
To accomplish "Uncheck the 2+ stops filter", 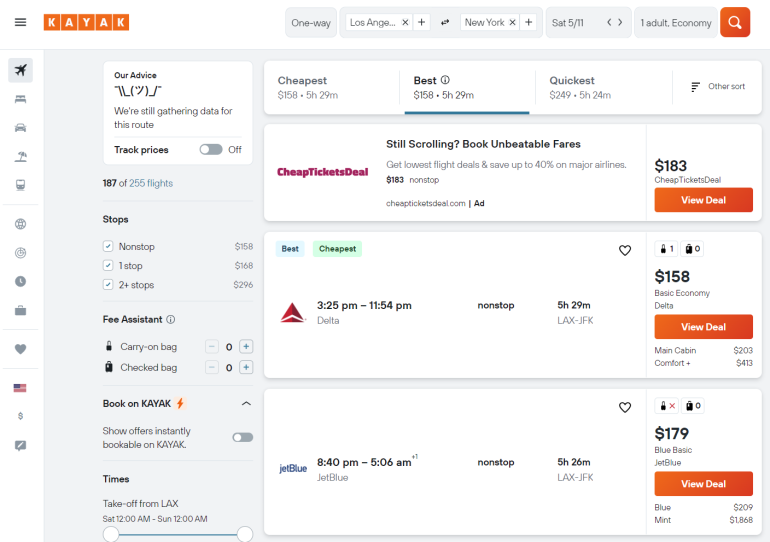I will [108, 285].
